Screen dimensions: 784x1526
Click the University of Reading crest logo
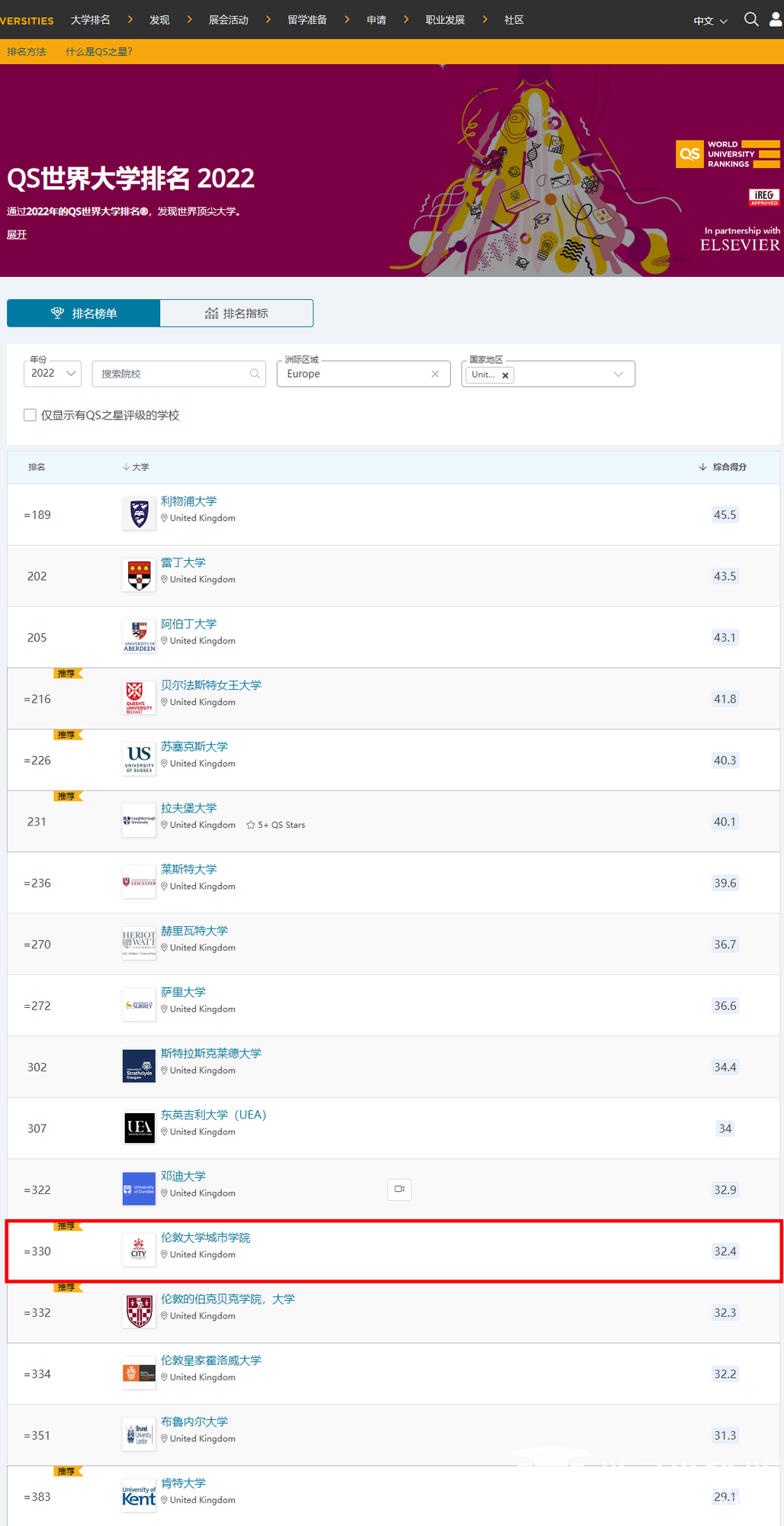[x=139, y=575]
